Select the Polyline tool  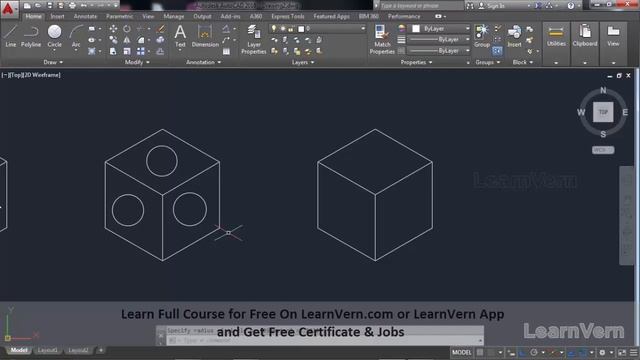tap(31, 36)
